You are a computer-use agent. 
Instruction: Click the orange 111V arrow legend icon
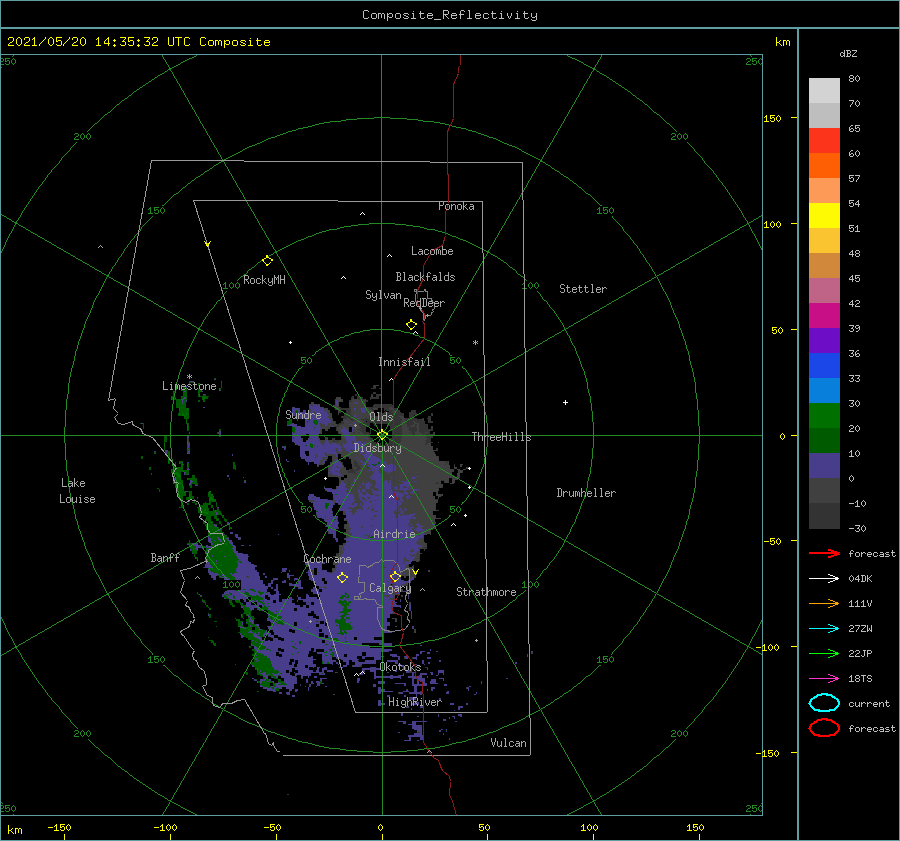pyautogui.click(x=824, y=603)
